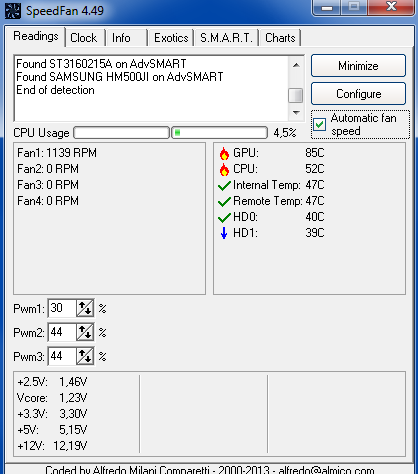Click the Vcore 1,23V voltage reading
Image resolution: width=418 pixels, height=474 pixels.
coord(52,398)
